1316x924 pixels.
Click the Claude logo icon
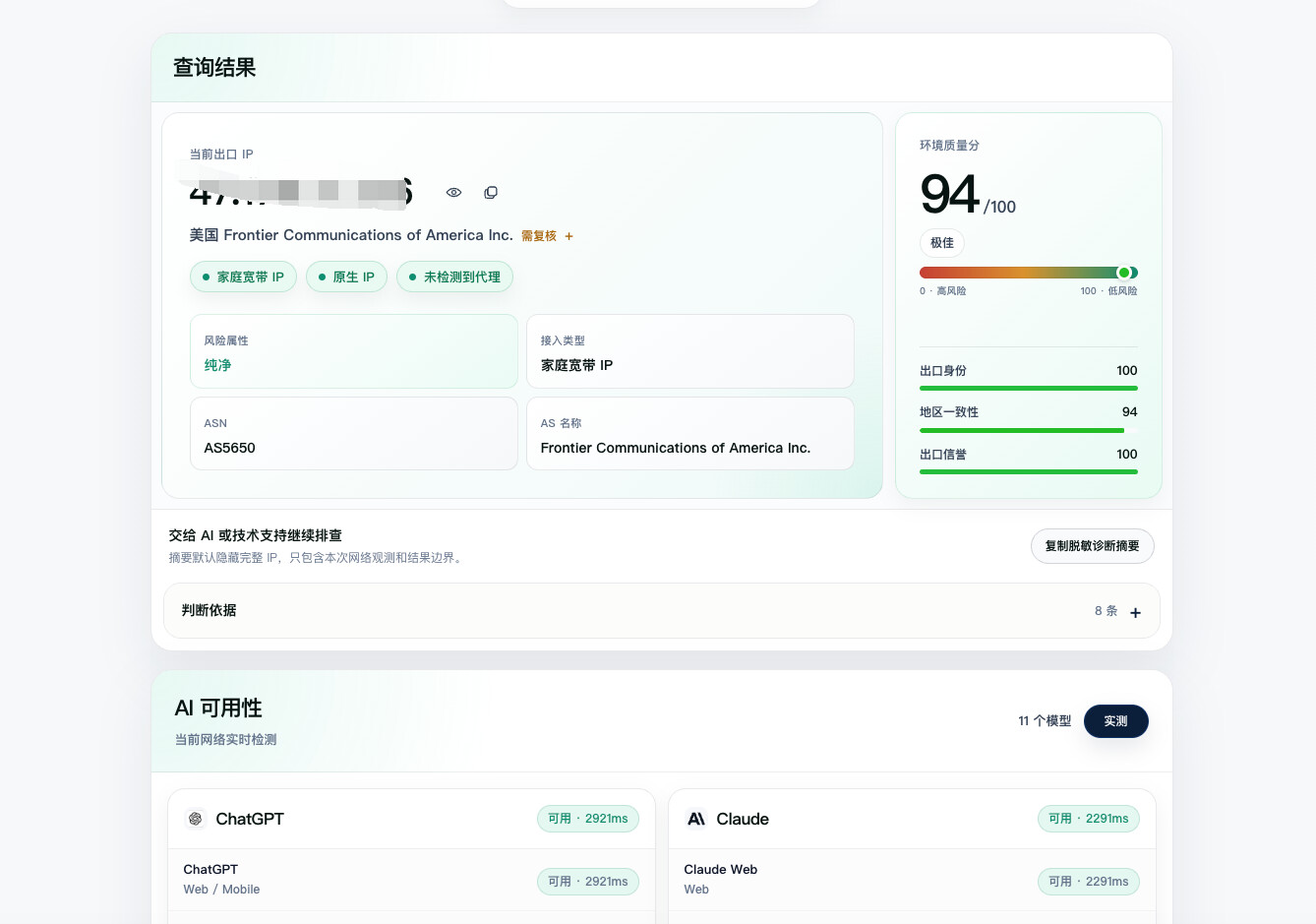point(696,819)
